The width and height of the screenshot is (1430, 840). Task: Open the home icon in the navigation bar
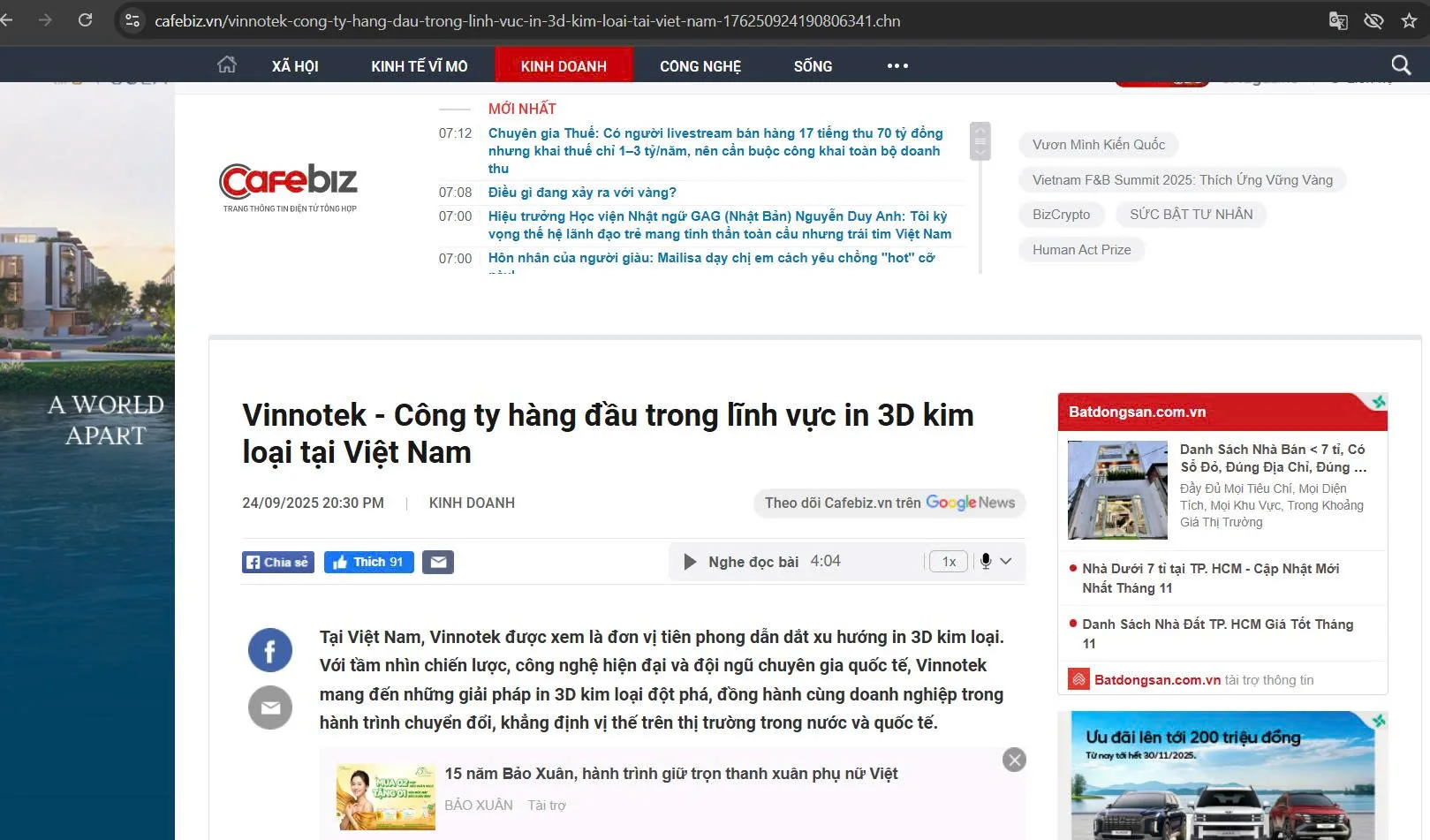coord(227,65)
